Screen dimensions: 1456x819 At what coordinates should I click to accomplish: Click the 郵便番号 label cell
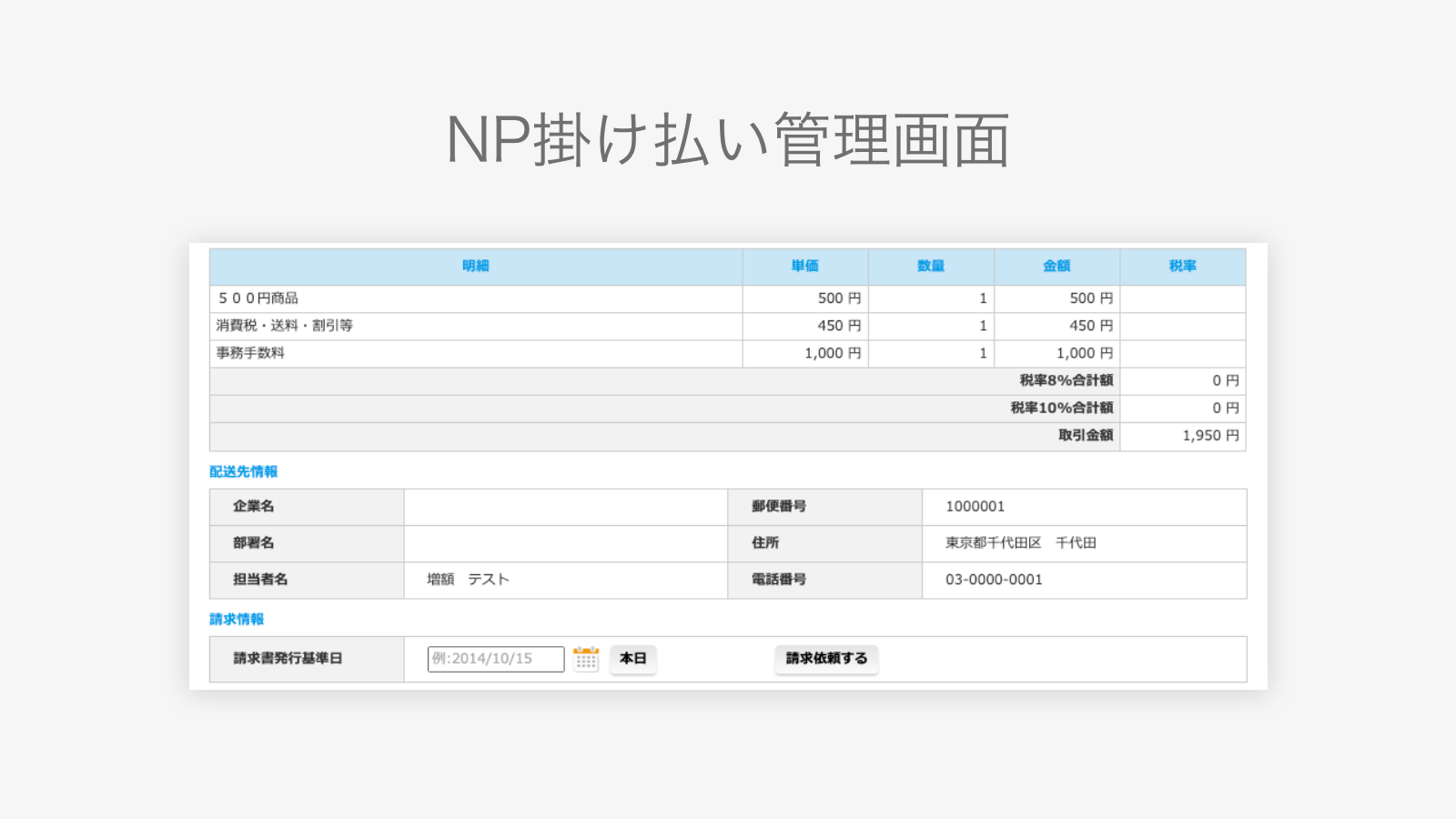(825, 507)
